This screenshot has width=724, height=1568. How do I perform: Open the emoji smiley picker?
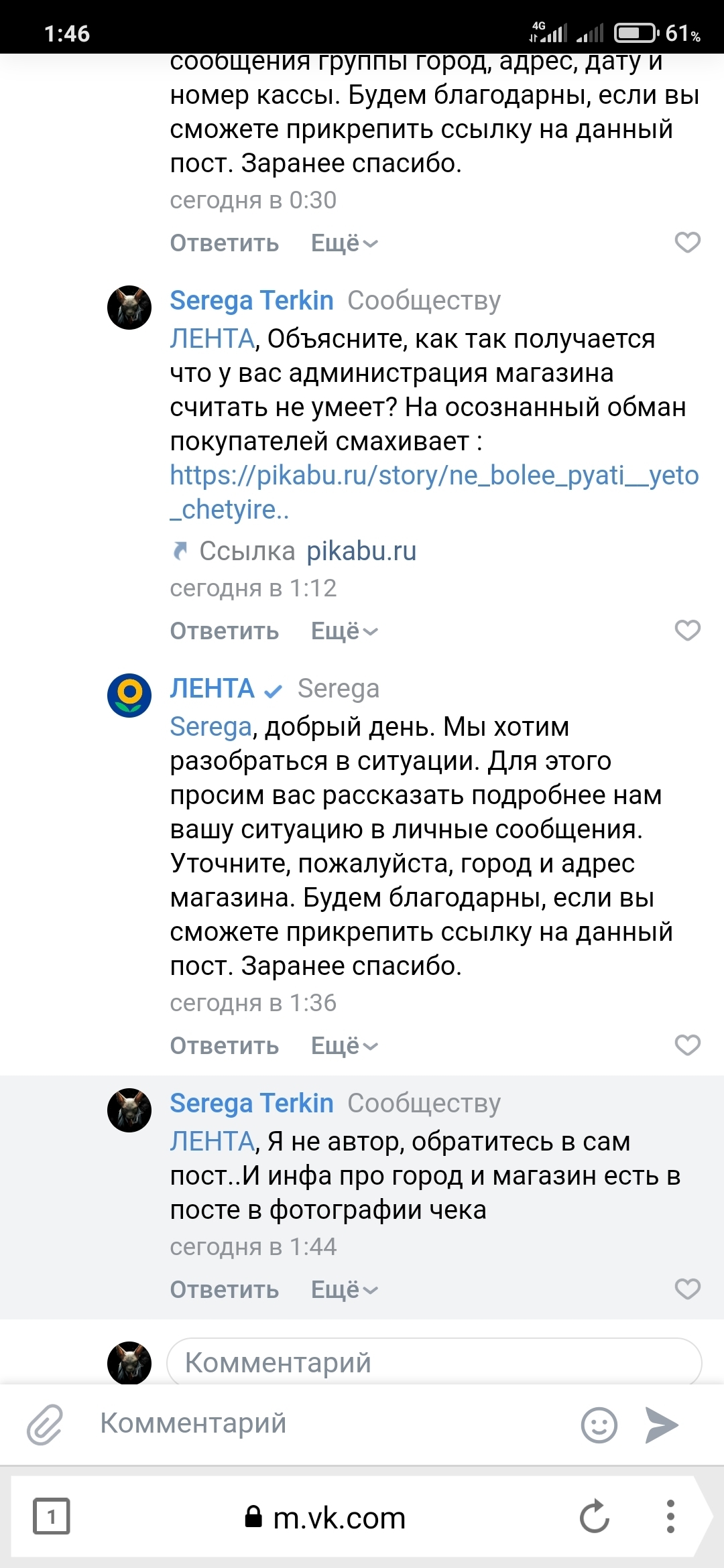pyautogui.click(x=599, y=1425)
